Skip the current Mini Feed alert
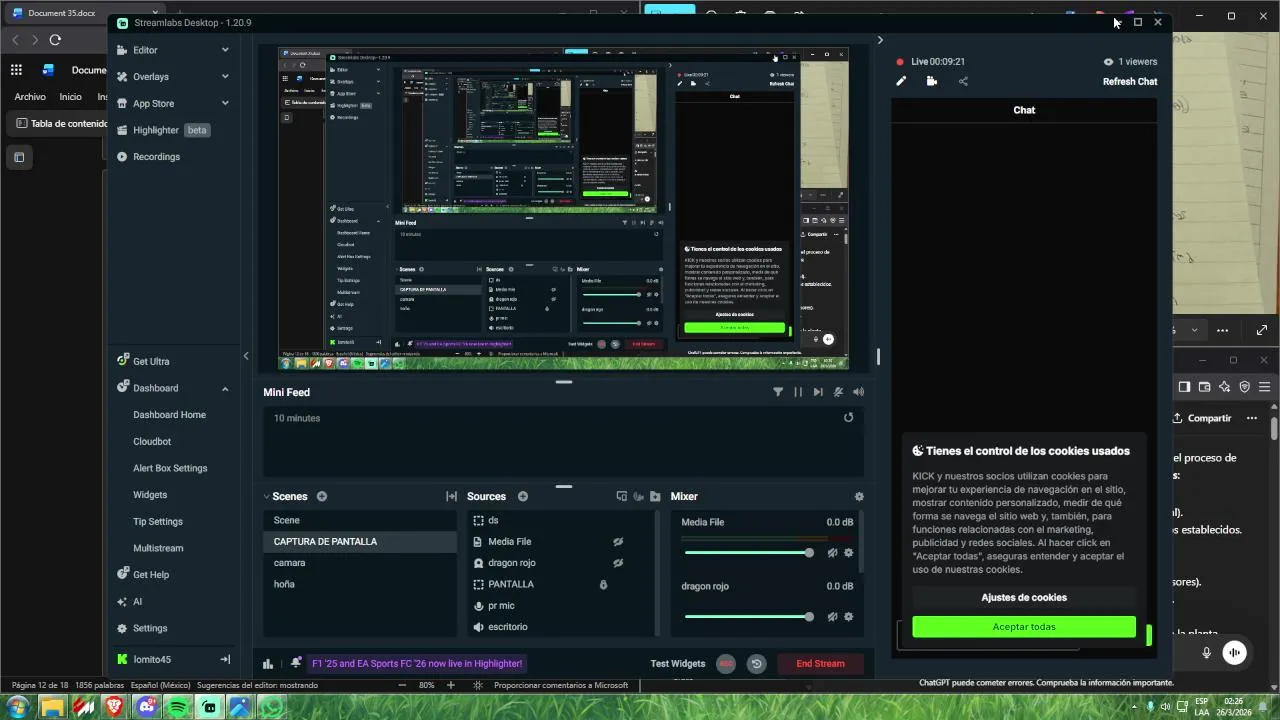Screen dimensions: 1280x720 (x=818, y=392)
